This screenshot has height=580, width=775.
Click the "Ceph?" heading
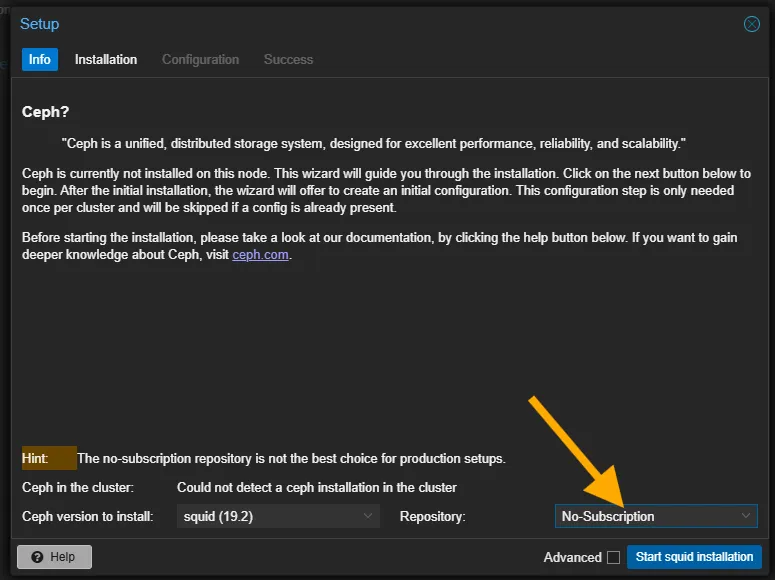click(x=46, y=112)
